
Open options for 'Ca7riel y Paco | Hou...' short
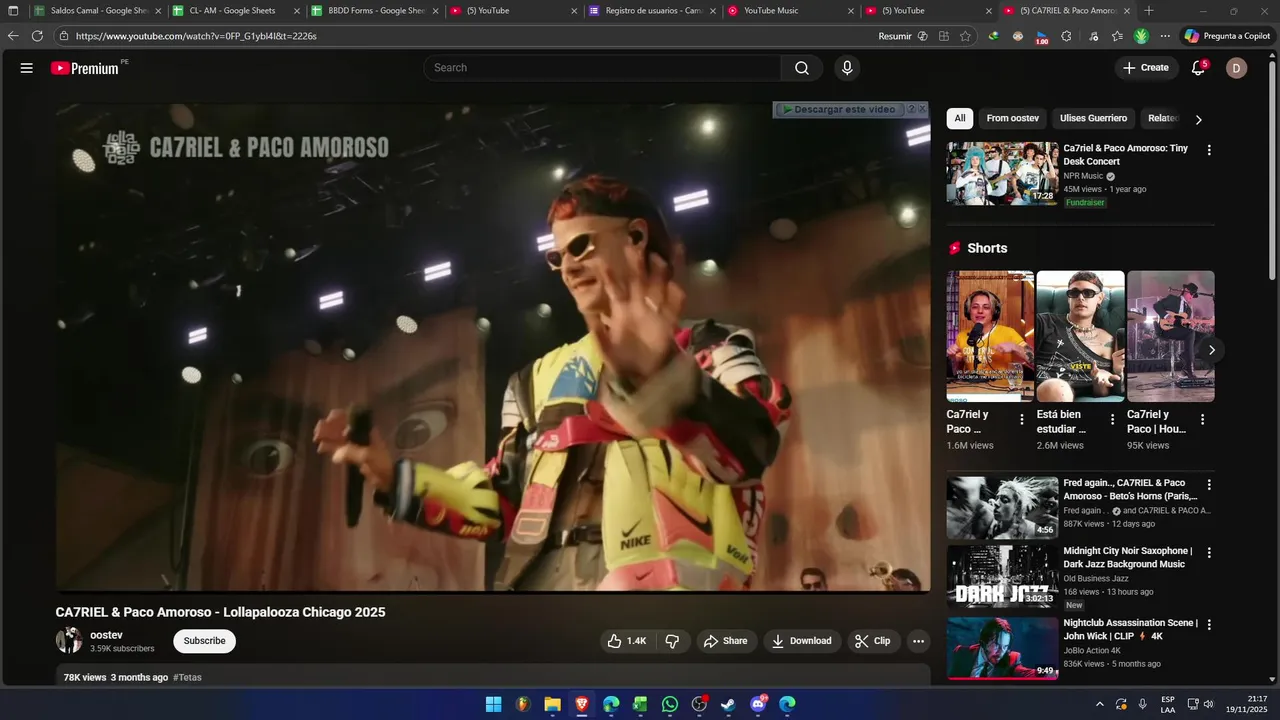point(1203,420)
